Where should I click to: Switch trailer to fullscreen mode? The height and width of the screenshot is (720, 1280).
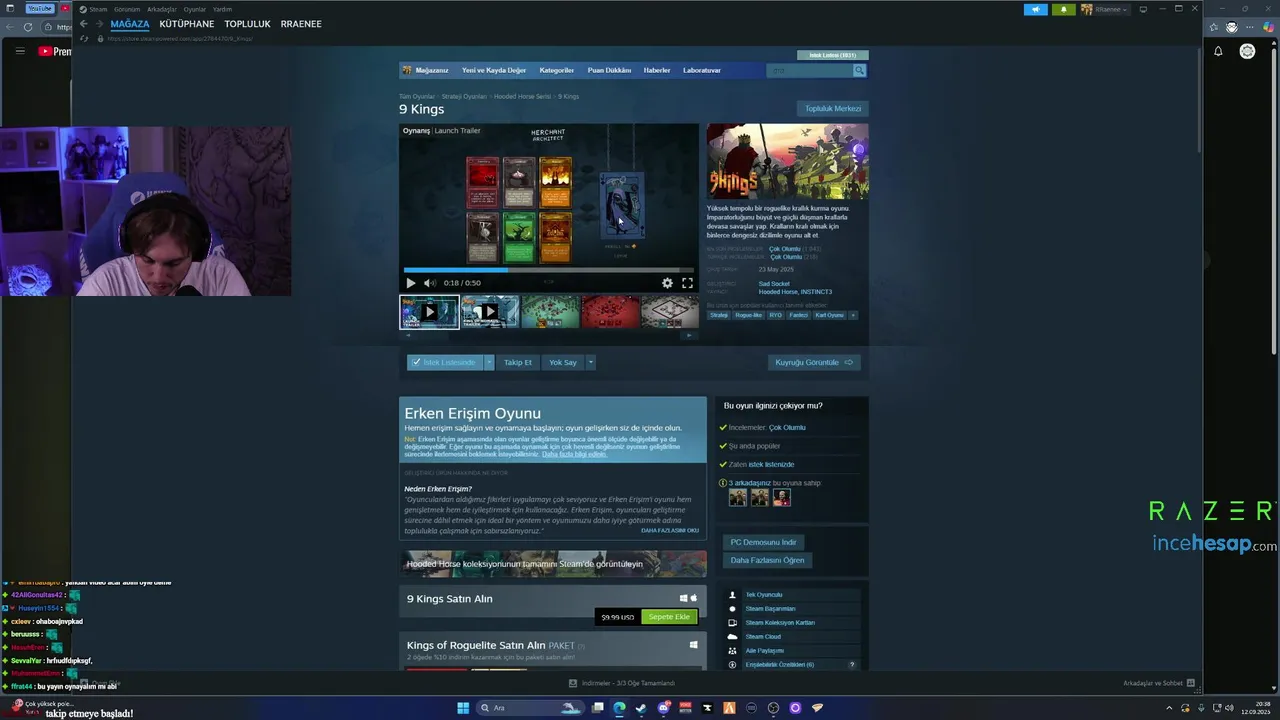click(687, 283)
